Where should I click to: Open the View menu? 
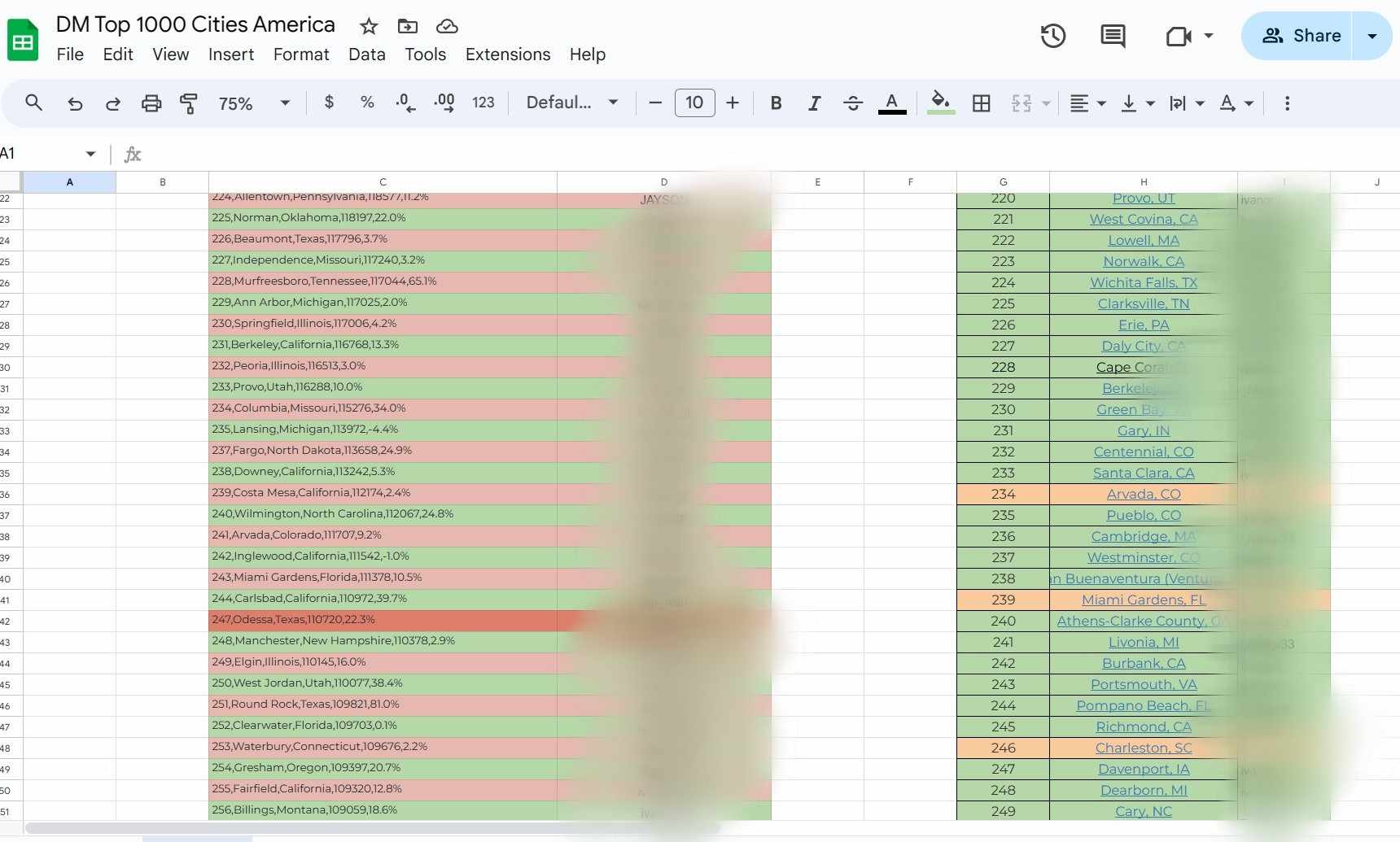click(x=171, y=55)
